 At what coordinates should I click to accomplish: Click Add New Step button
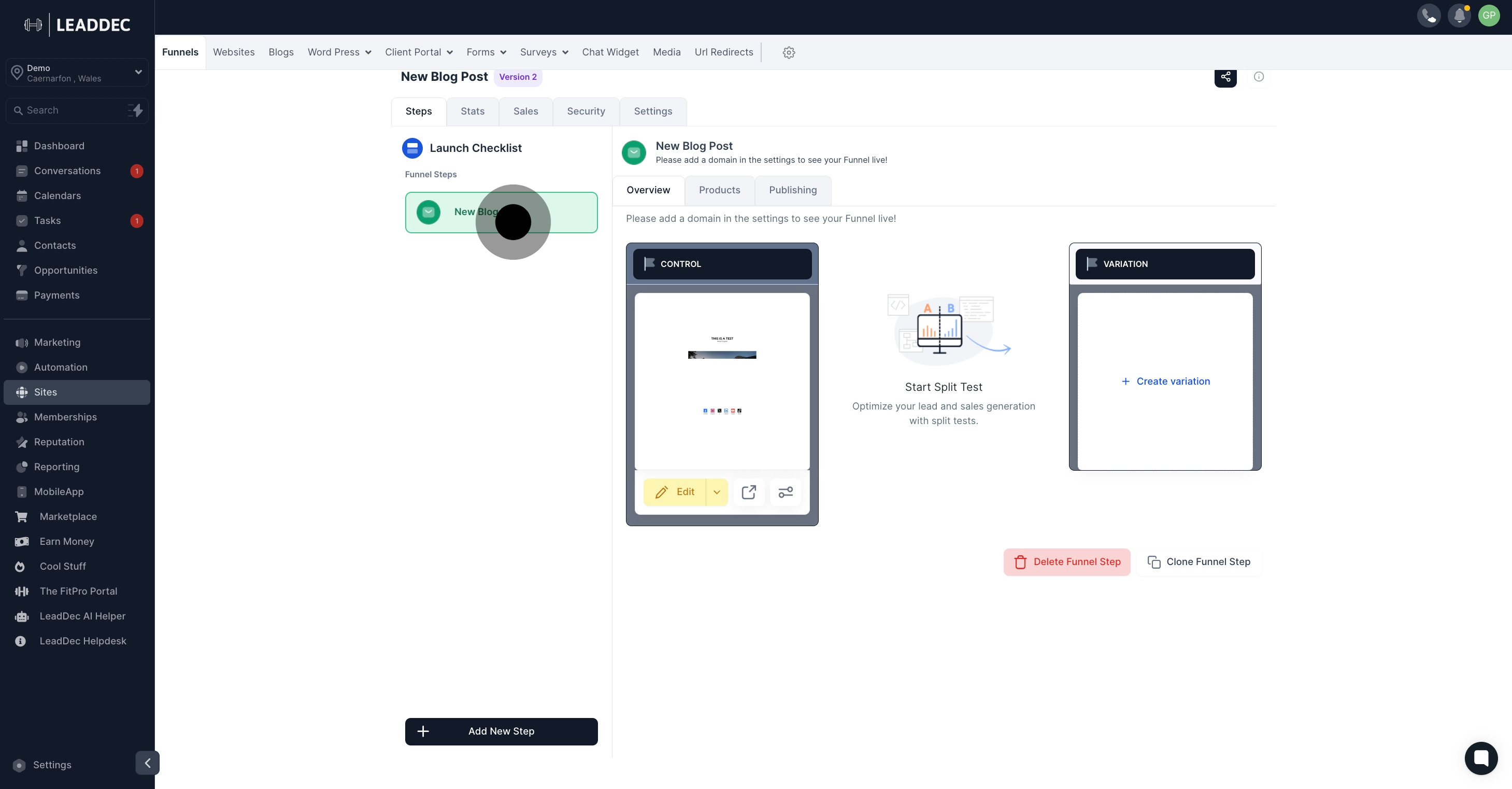(x=501, y=731)
